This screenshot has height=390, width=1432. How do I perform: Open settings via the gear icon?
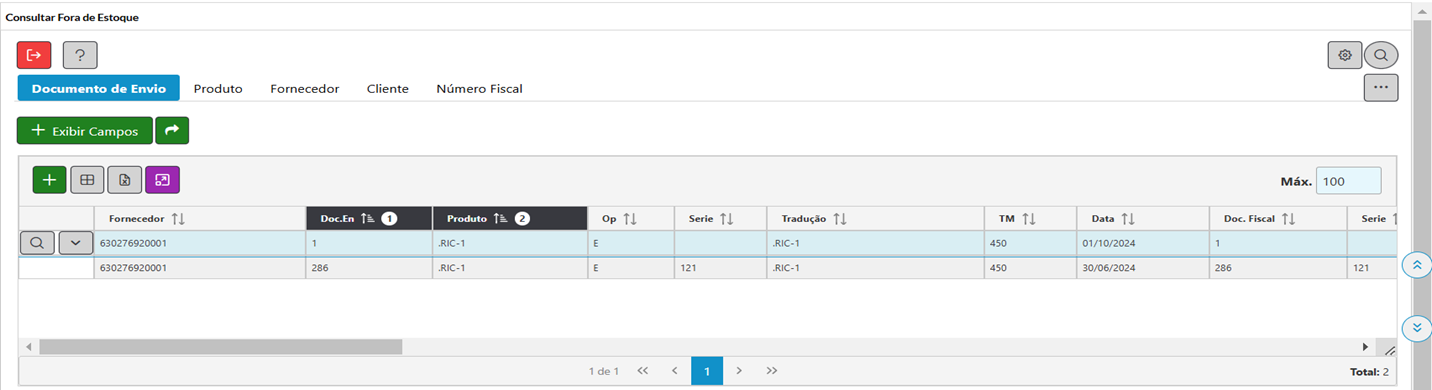pos(1345,55)
